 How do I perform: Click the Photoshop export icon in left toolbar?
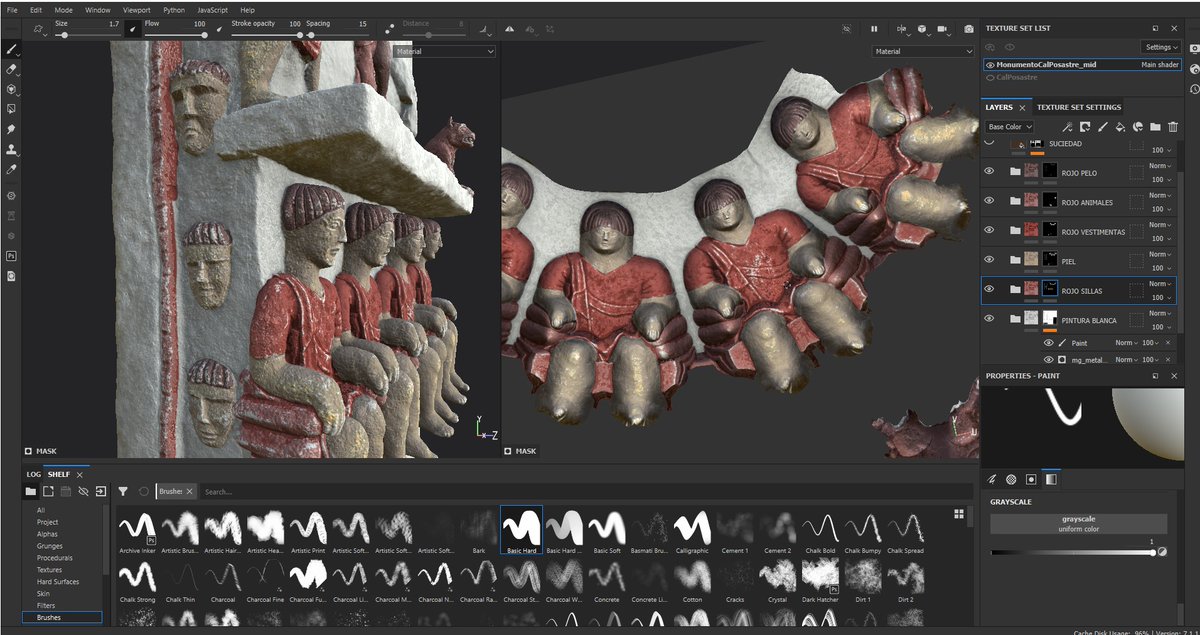11,256
